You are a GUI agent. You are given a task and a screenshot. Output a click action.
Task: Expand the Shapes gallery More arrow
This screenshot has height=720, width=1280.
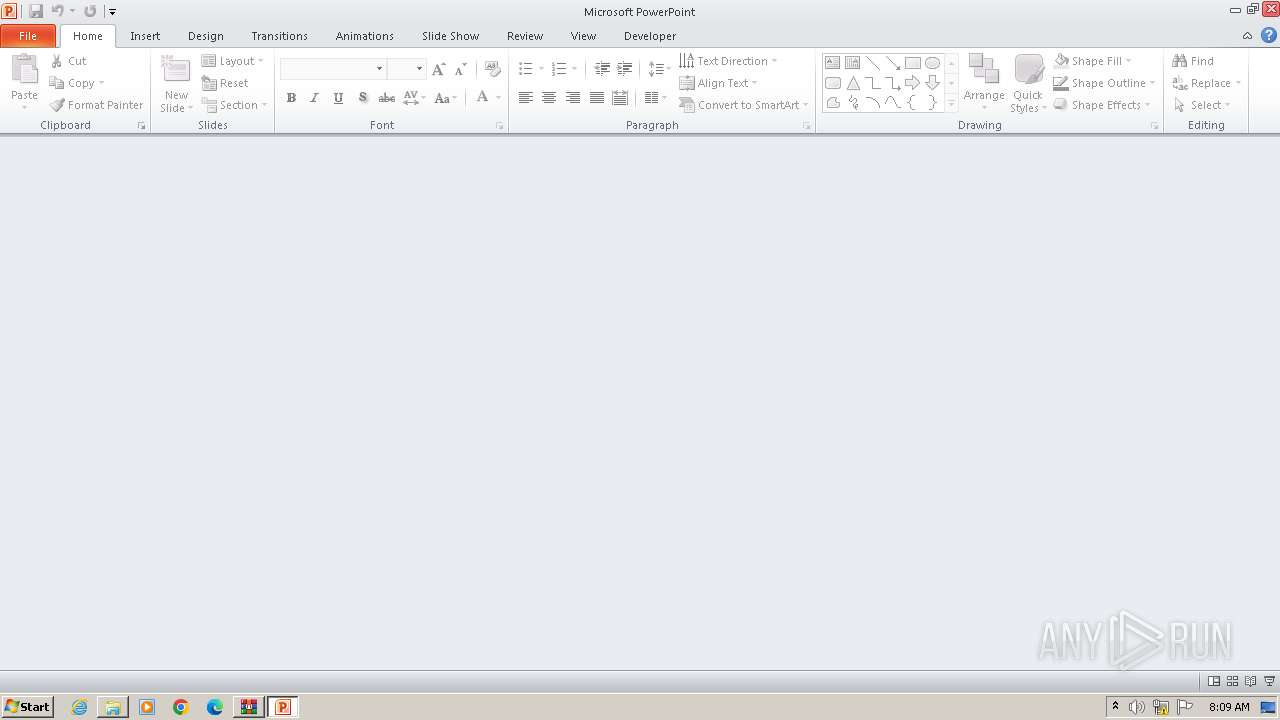(x=951, y=103)
